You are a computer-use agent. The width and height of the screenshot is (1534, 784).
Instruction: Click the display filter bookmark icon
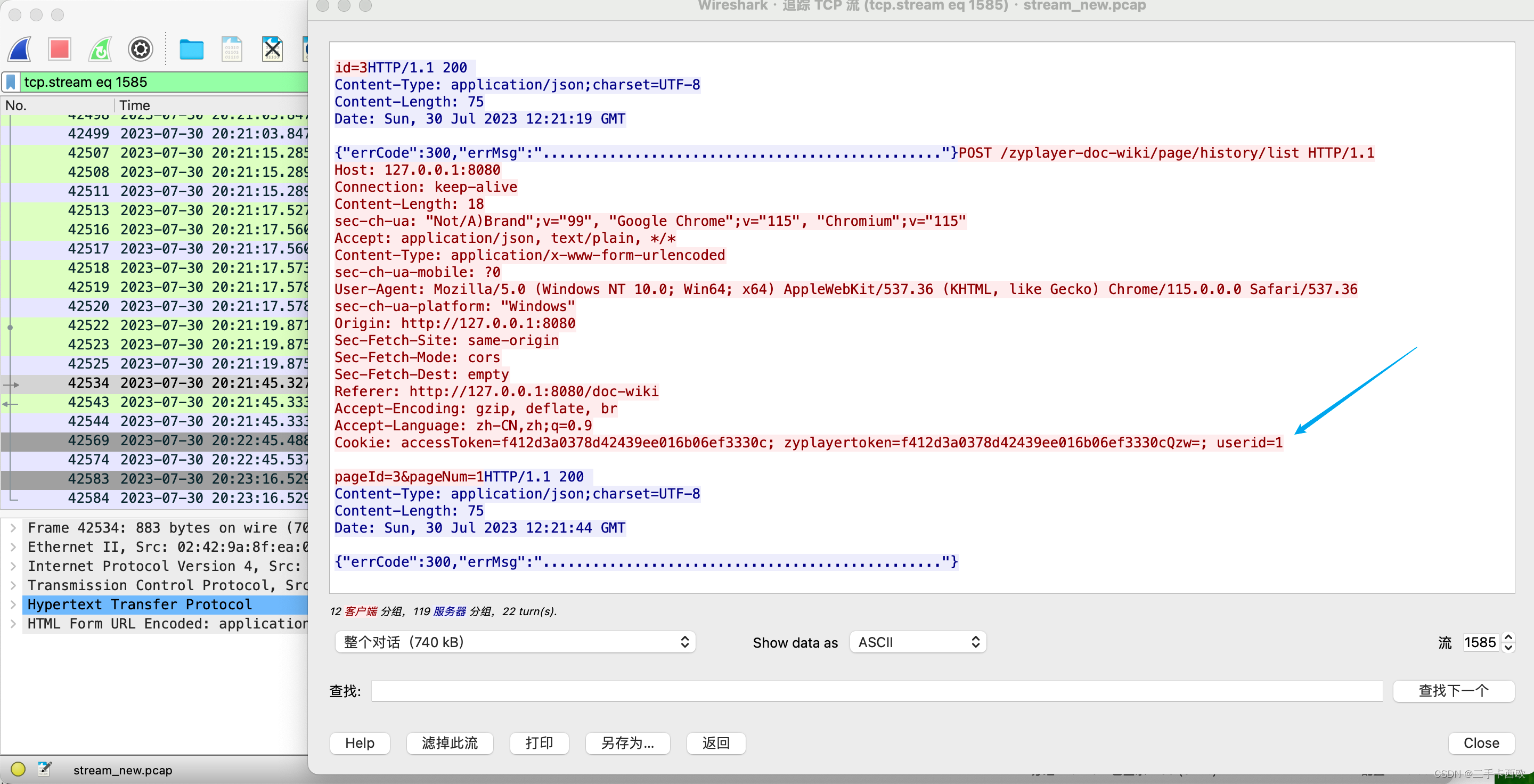[11, 82]
